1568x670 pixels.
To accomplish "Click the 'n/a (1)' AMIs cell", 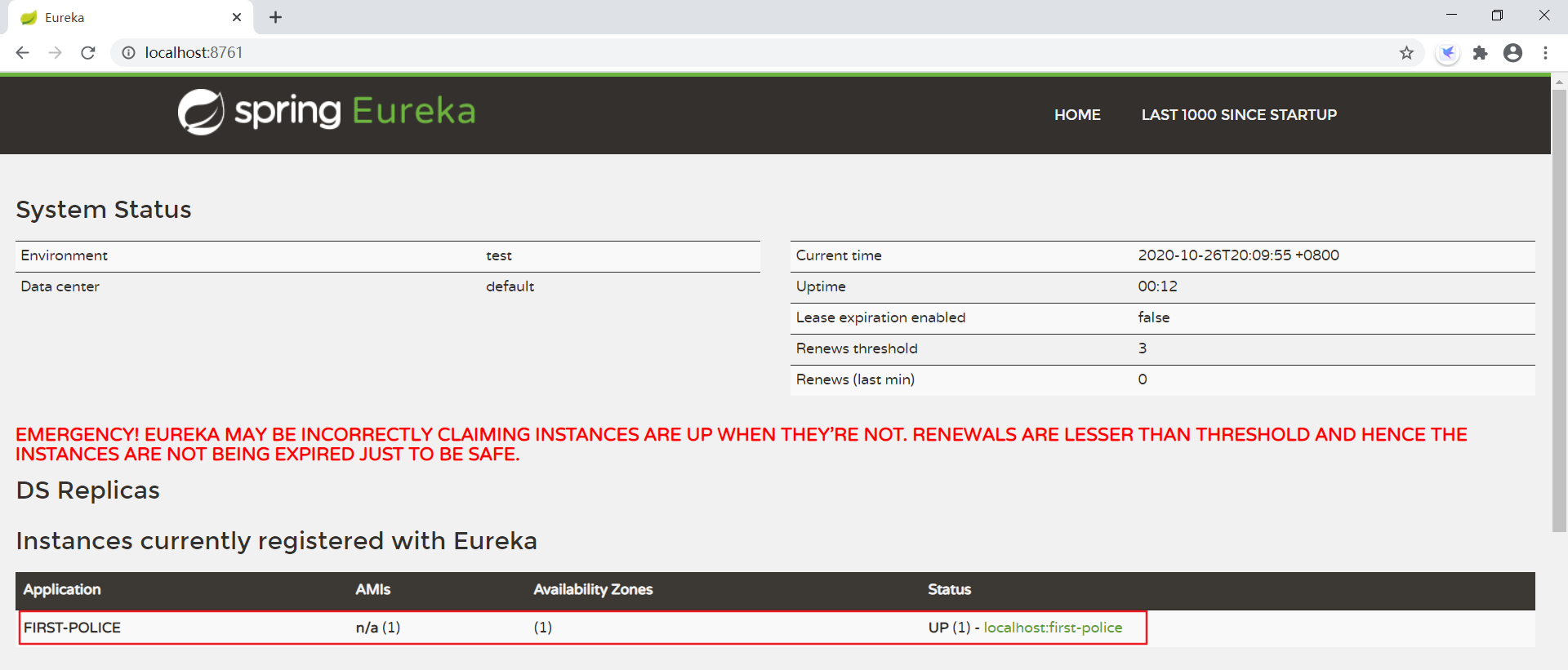I will (x=378, y=628).
